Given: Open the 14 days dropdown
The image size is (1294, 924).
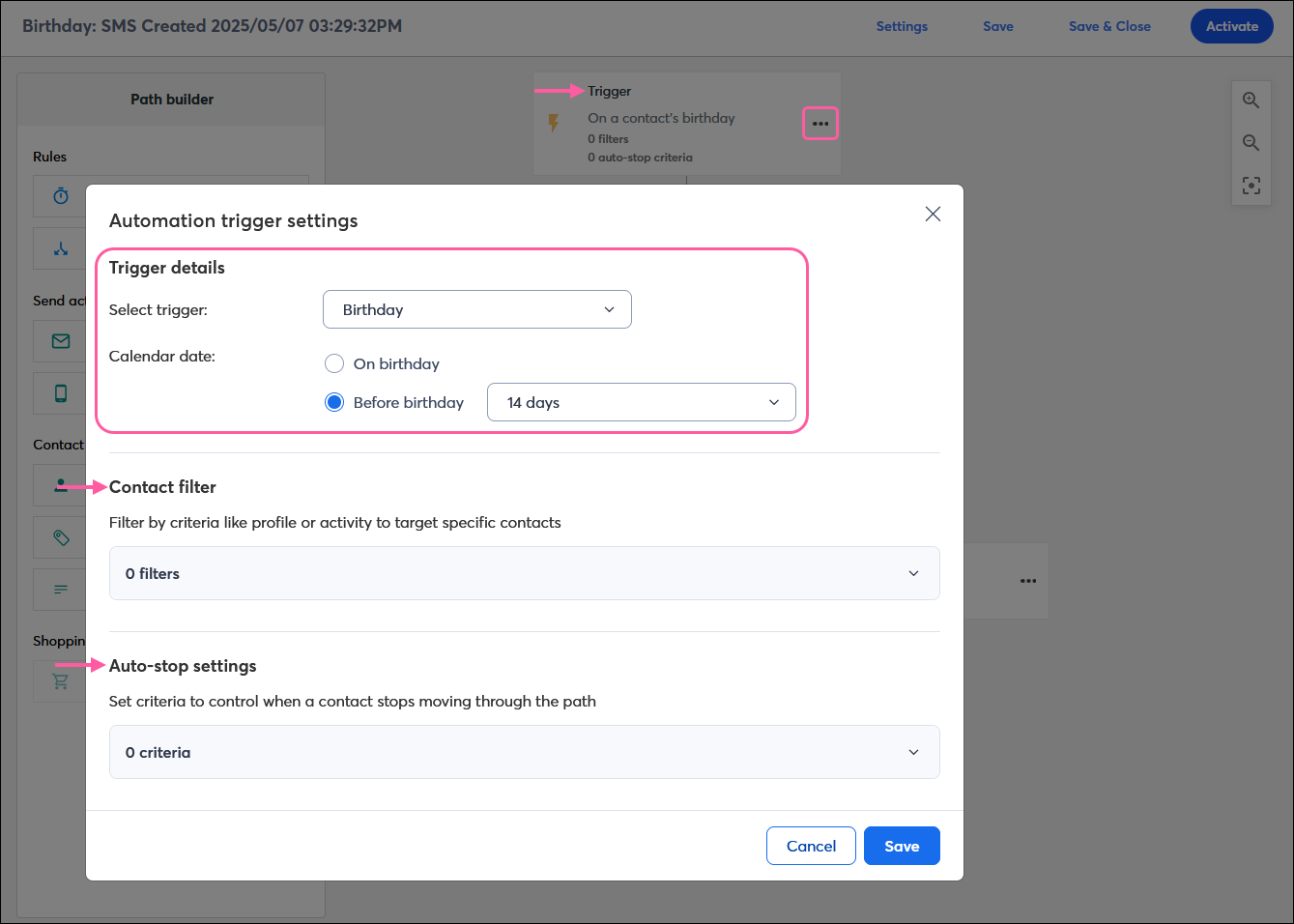Looking at the screenshot, I should pos(642,402).
